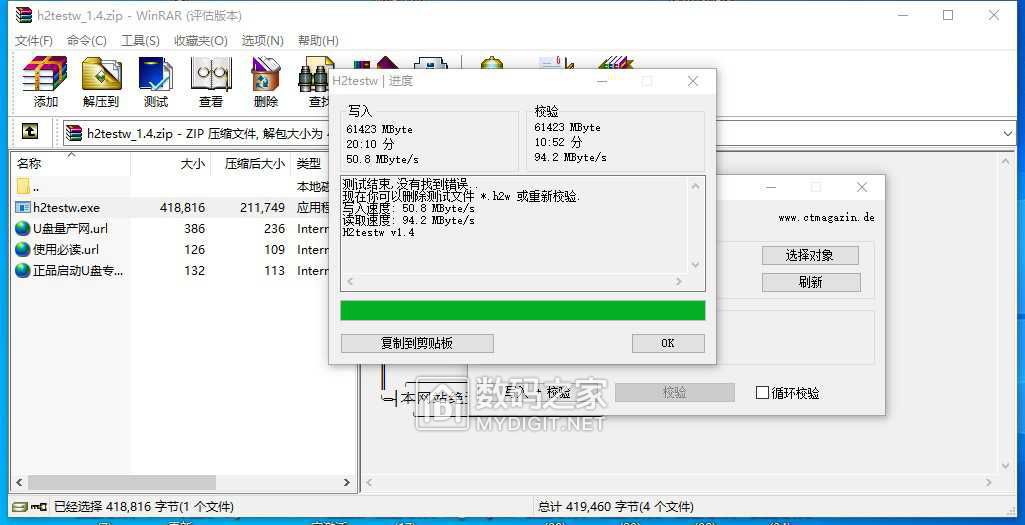Click the 刷新 button in H2testw
The height and width of the screenshot is (525, 1025).
811,282
